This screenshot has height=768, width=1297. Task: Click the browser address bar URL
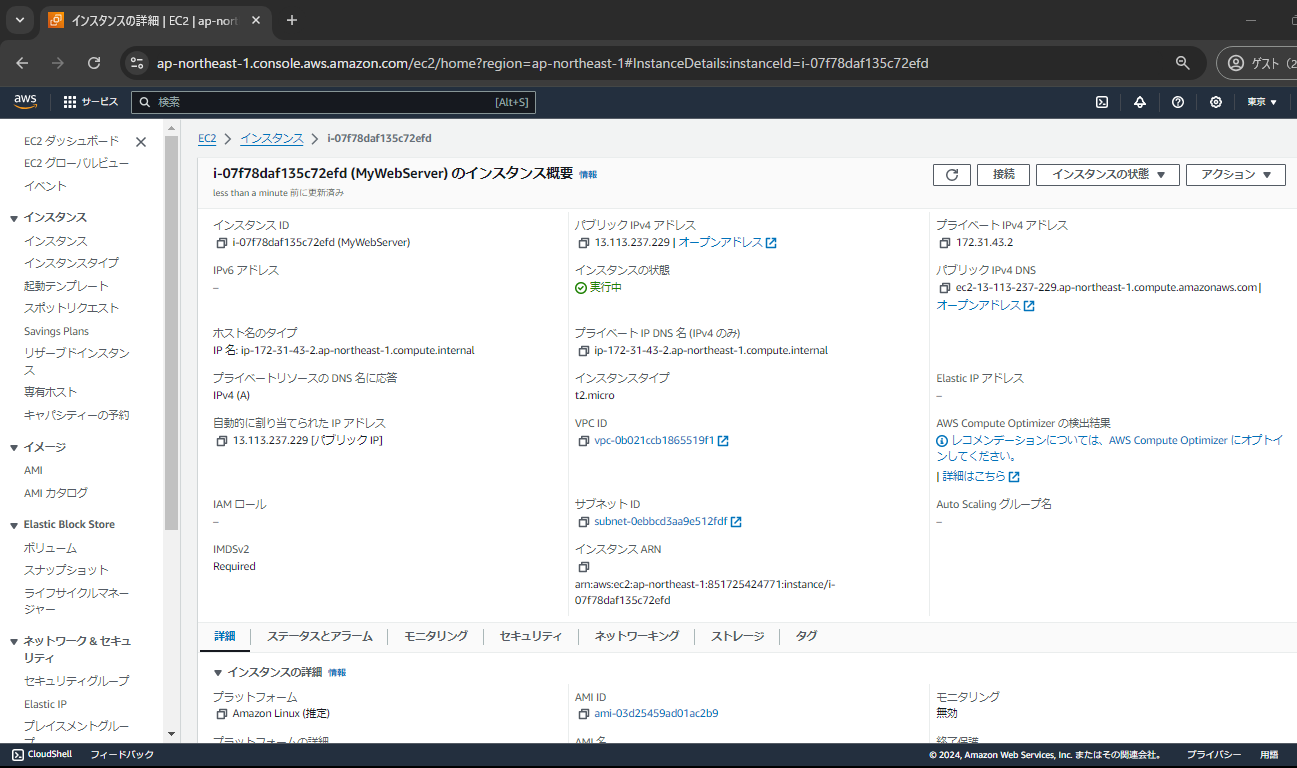click(x=543, y=63)
